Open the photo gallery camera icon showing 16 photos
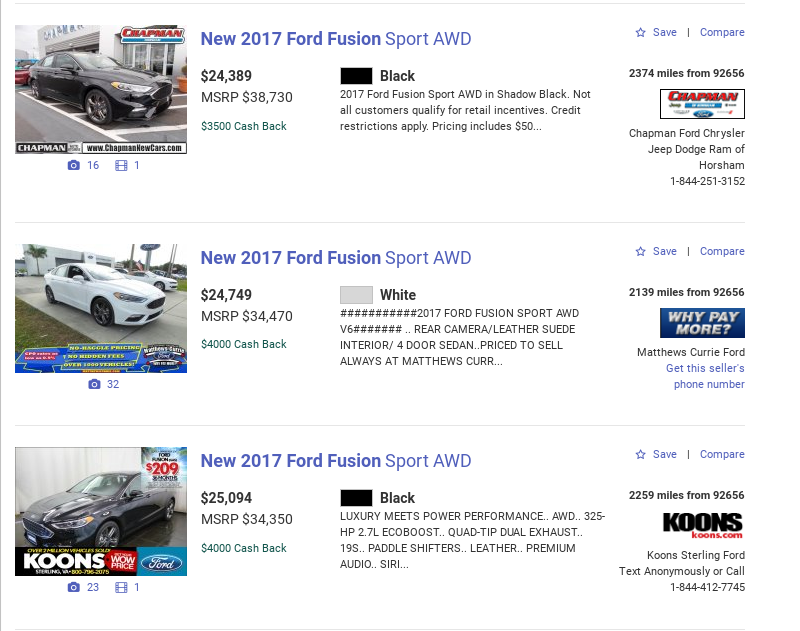The image size is (800, 631). [73, 165]
